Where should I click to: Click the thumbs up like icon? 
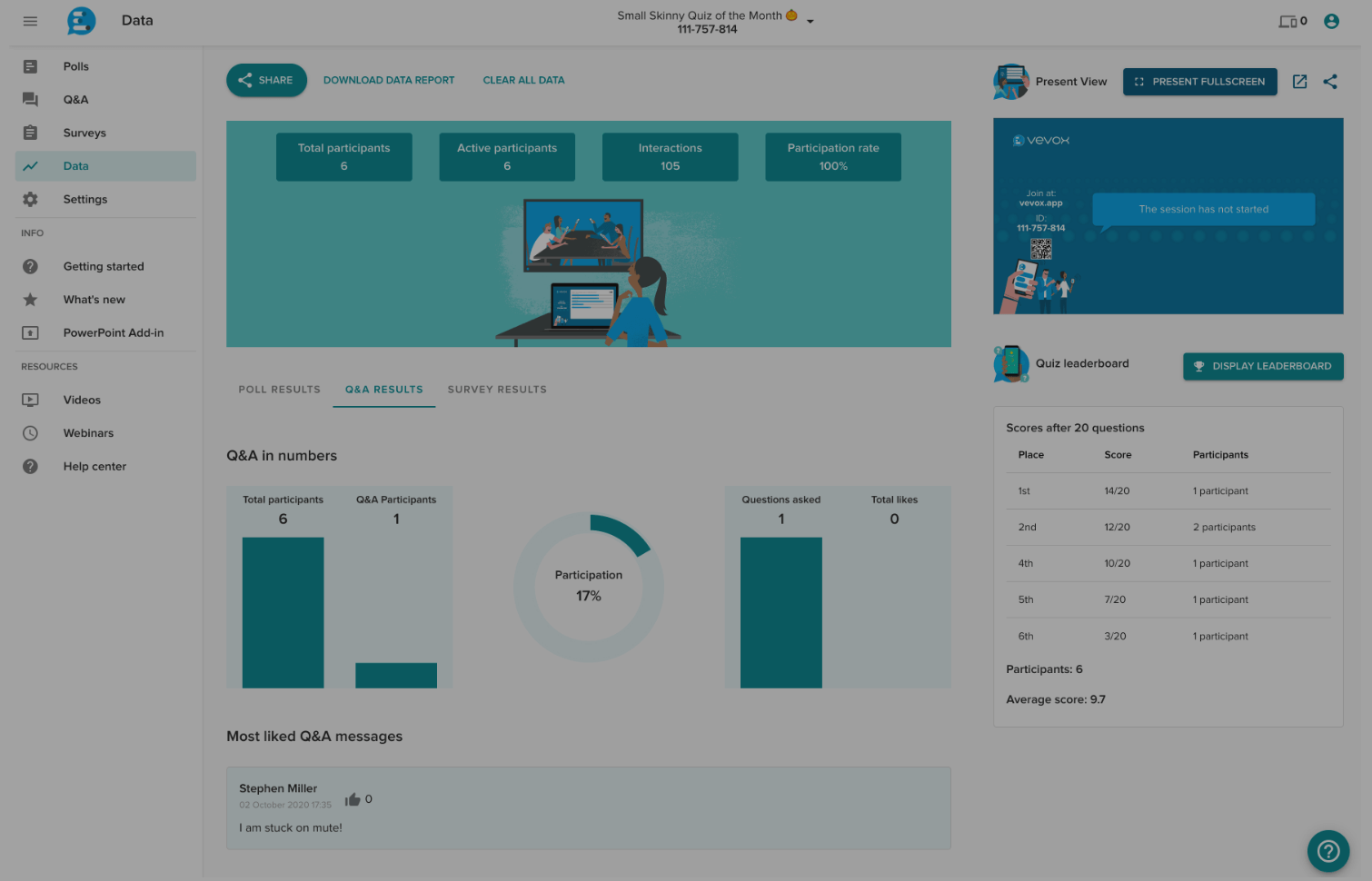point(353,799)
